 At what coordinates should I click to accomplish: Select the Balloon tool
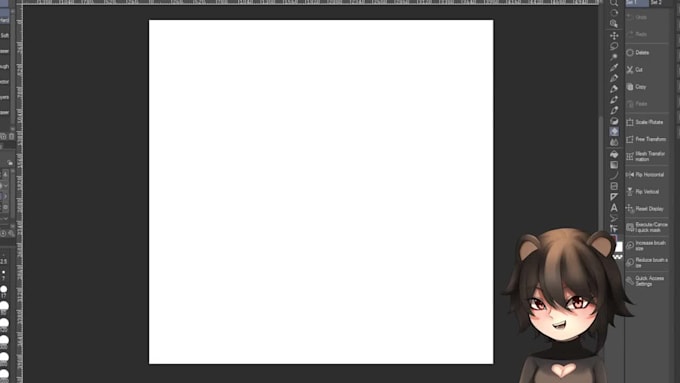tap(614, 218)
